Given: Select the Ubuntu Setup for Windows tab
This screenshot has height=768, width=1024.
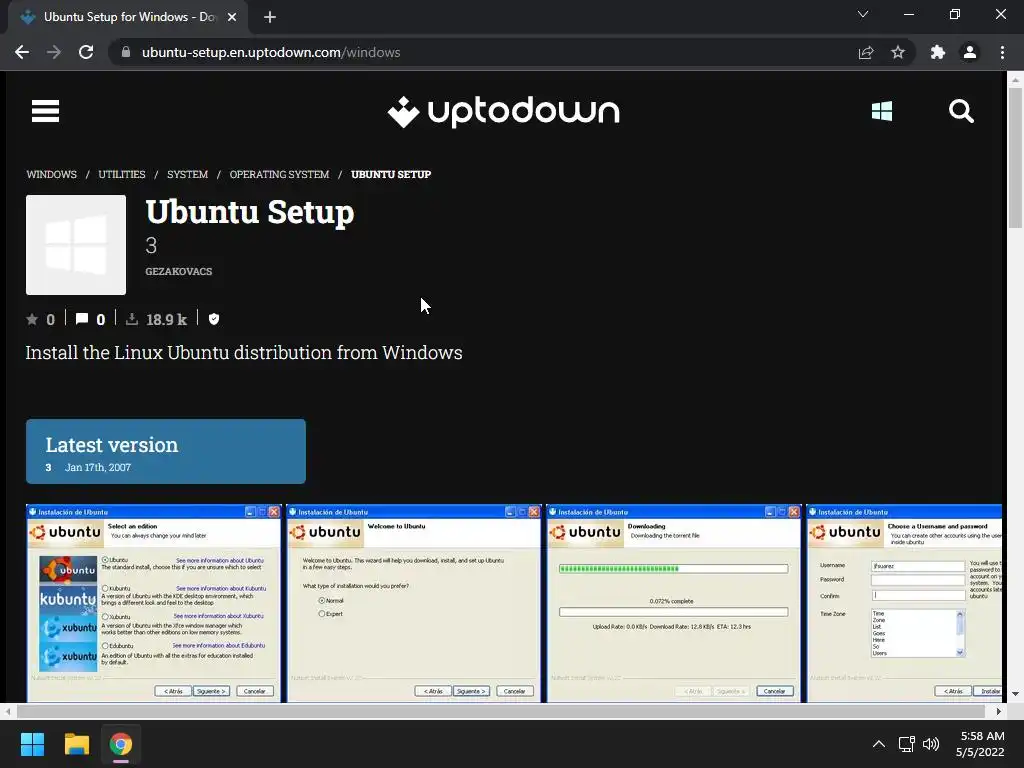Looking at the screenshot, I should pos(128,17).
